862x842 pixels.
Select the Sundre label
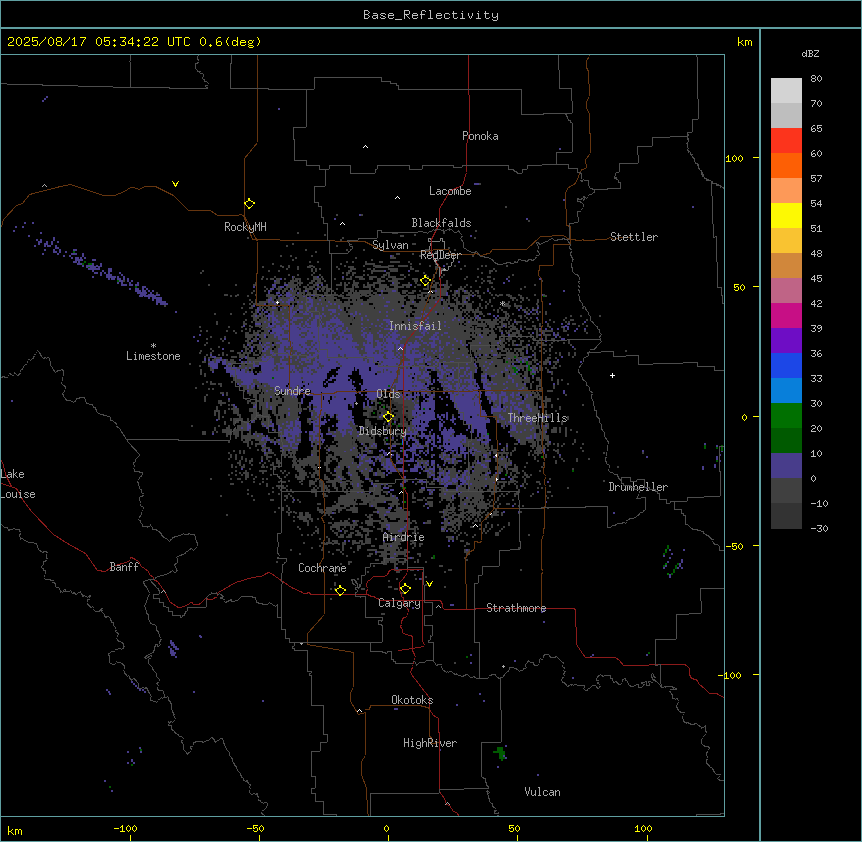[x=292, y=391]
